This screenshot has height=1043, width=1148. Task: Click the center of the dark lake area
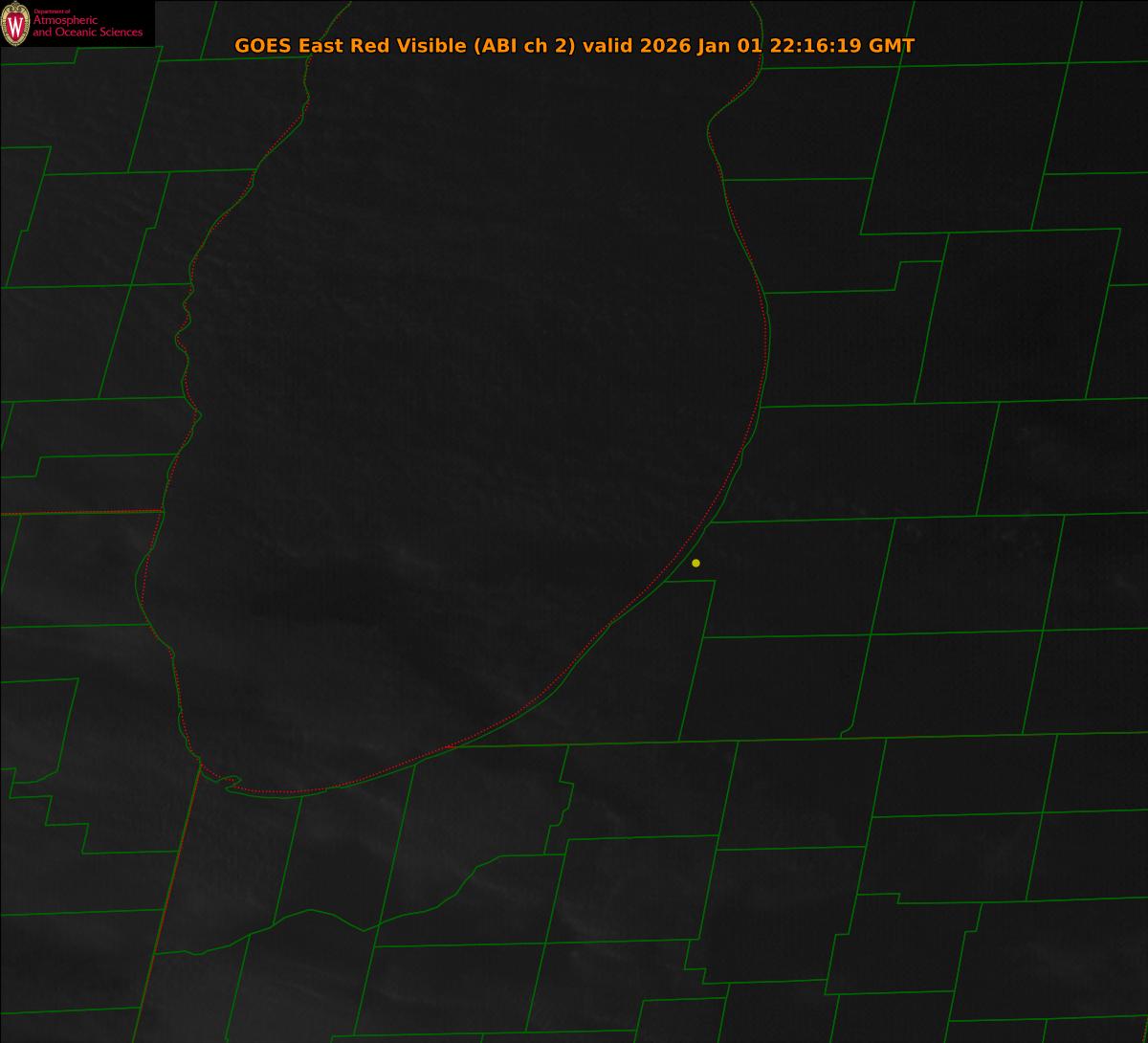[x=459, y=431]
